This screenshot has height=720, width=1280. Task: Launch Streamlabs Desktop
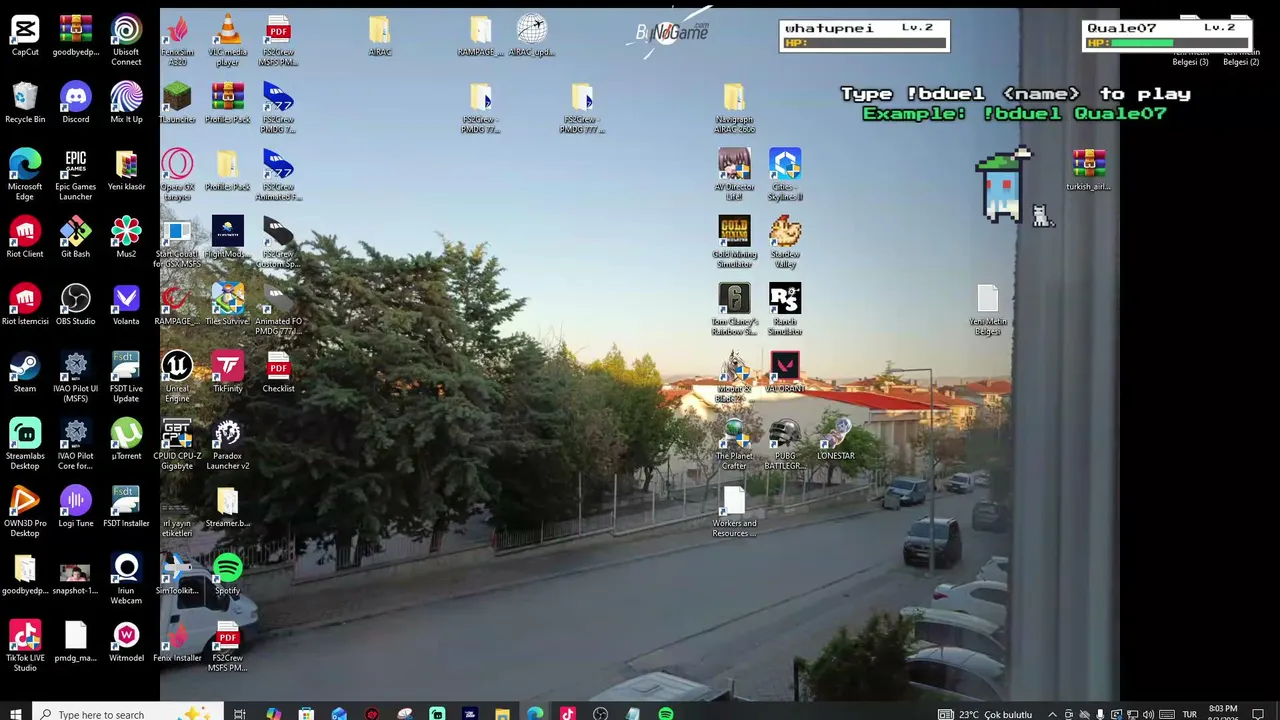tap(25, 444)
